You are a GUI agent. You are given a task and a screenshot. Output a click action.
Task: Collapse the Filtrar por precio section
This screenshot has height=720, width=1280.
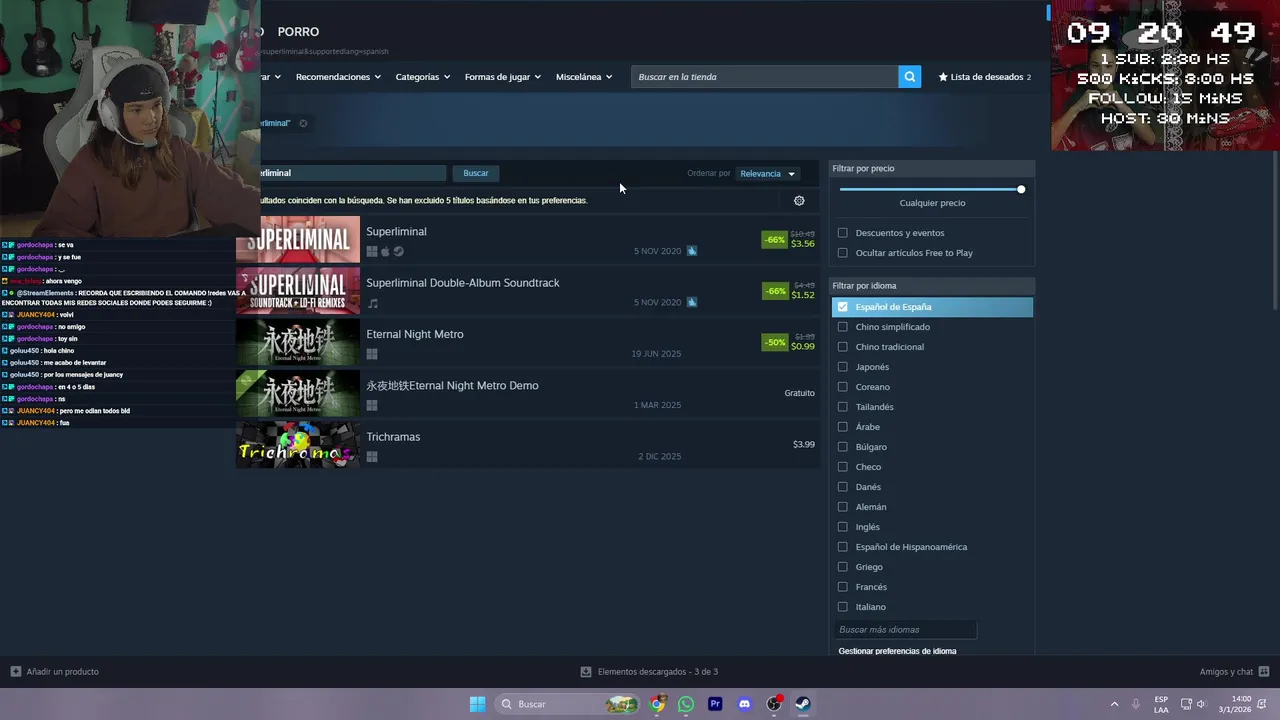tap(931, 169)
